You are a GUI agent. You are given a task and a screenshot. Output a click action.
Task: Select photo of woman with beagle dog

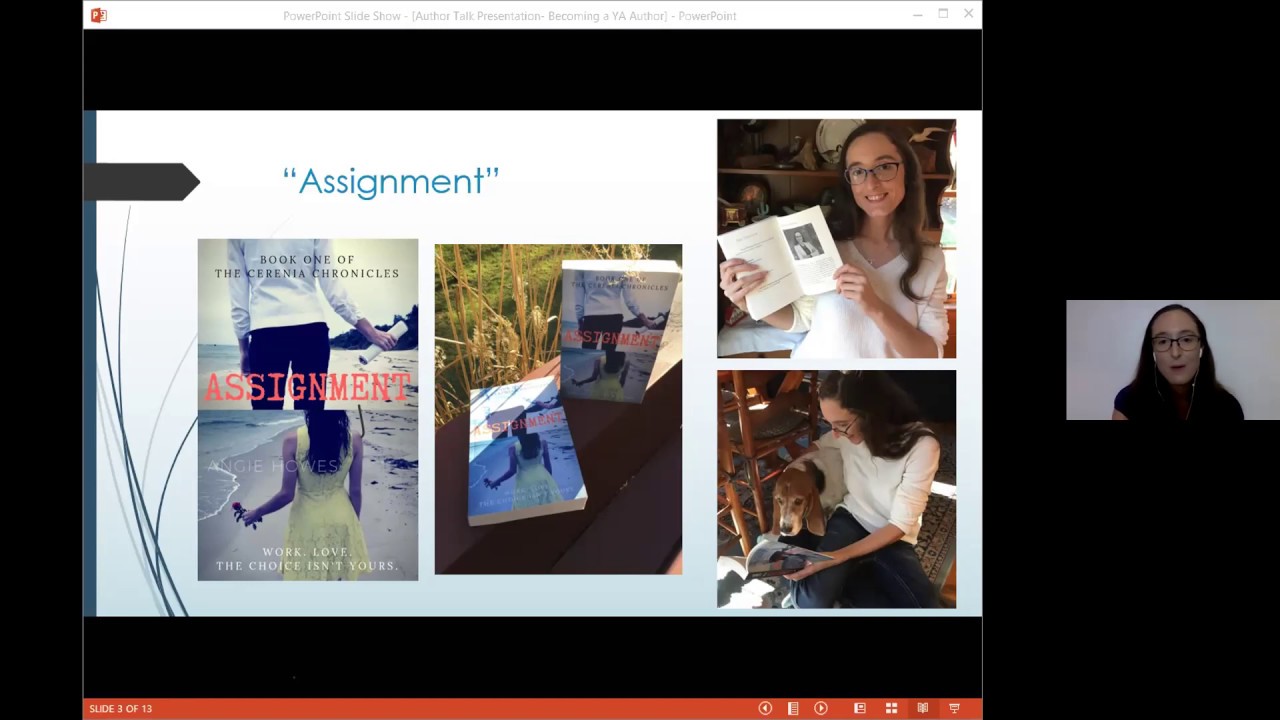pyautogui.click(x=836, y=489)
